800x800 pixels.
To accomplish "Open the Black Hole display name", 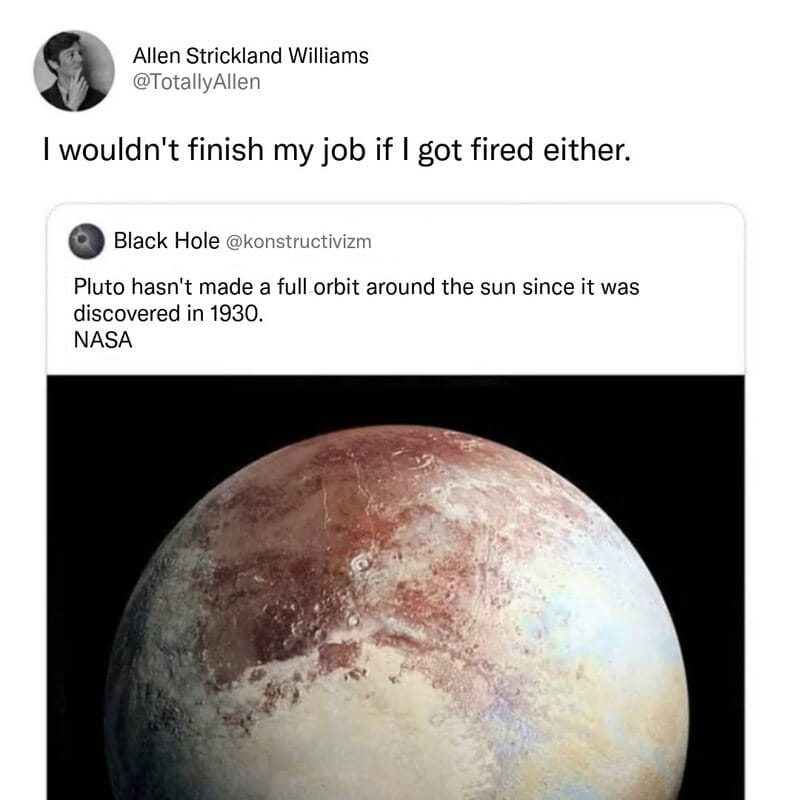I will (166, 241).
